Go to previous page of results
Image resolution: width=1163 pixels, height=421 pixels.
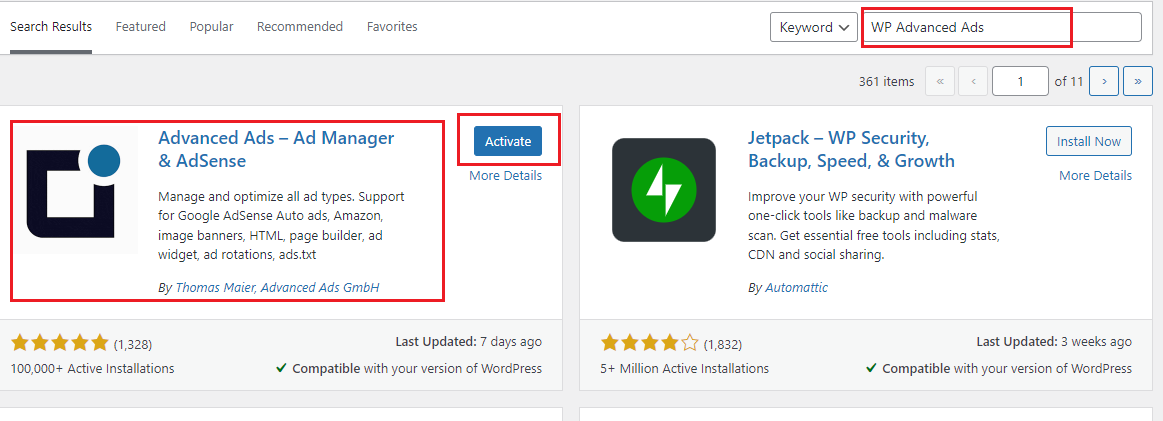pyautogui.click(x=972, y=82)
